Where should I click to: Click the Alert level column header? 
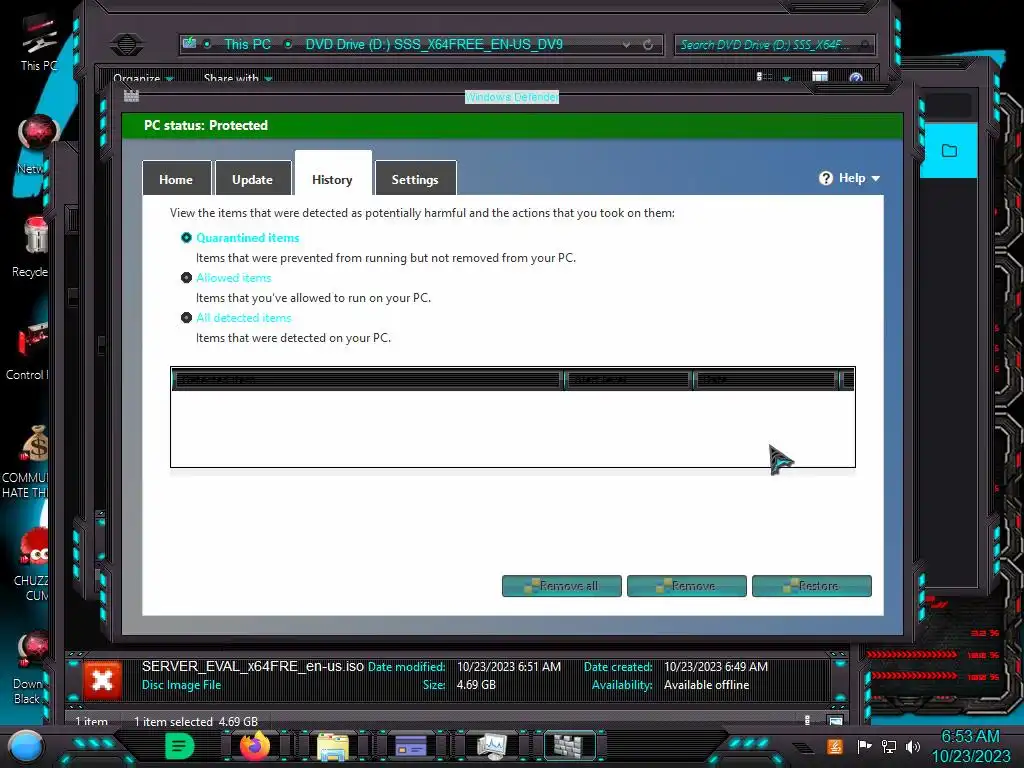(x=629, y=379)
